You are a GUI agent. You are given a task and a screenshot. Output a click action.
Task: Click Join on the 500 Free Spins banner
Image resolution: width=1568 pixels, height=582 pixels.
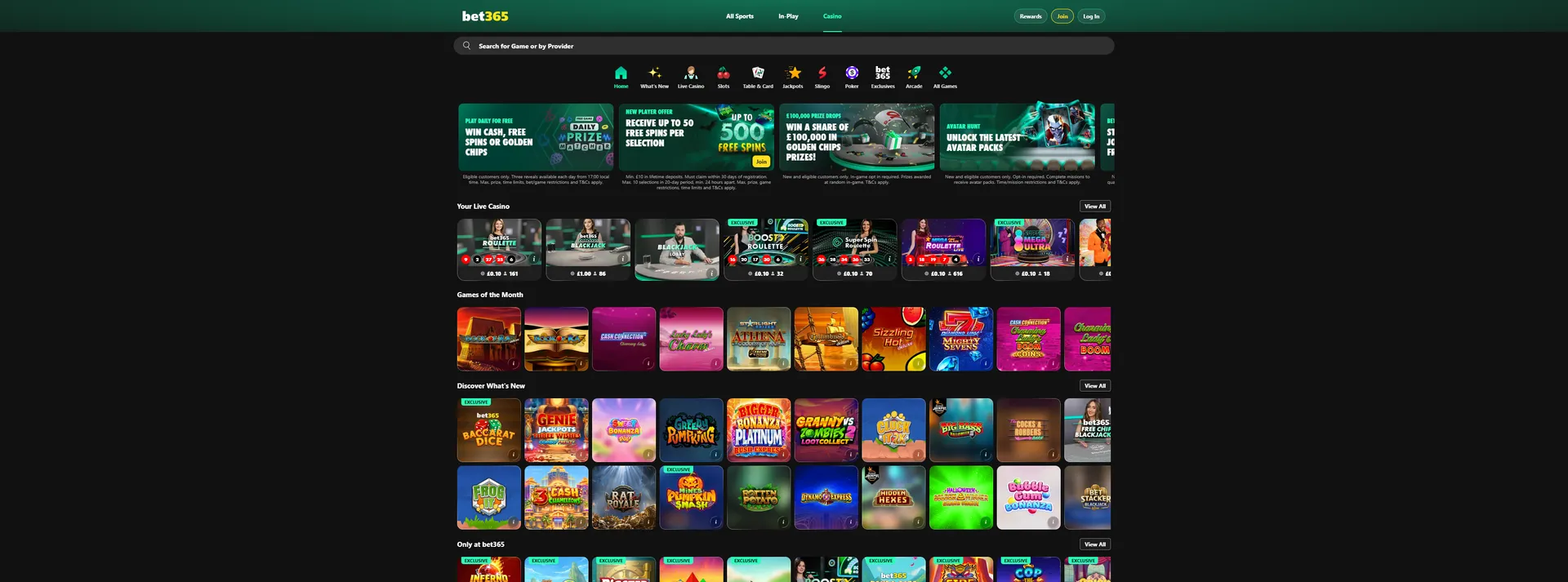(x=761, y=162)
